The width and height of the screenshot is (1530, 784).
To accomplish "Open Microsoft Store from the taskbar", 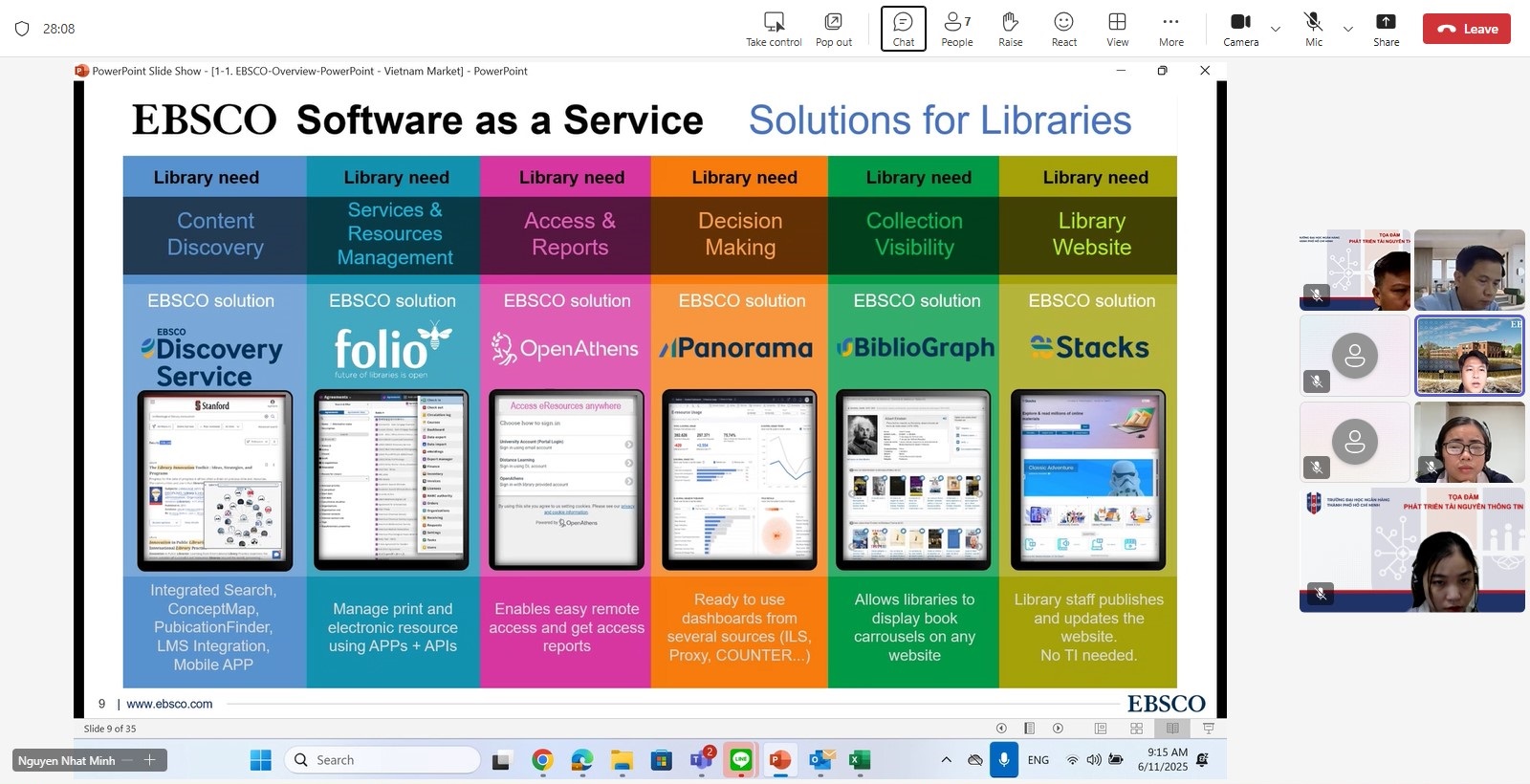I will [661, 760].
